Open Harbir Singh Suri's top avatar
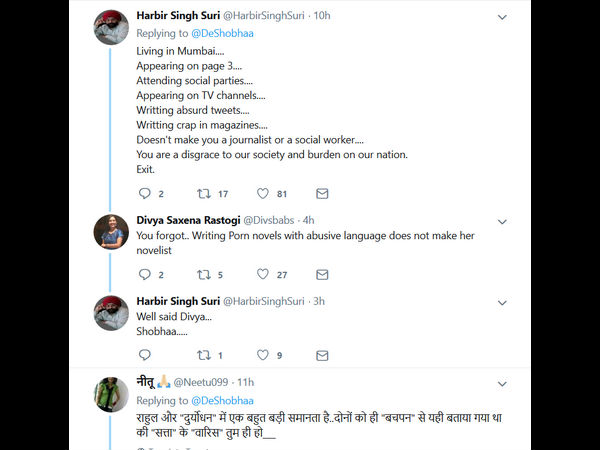 [111, 27]
